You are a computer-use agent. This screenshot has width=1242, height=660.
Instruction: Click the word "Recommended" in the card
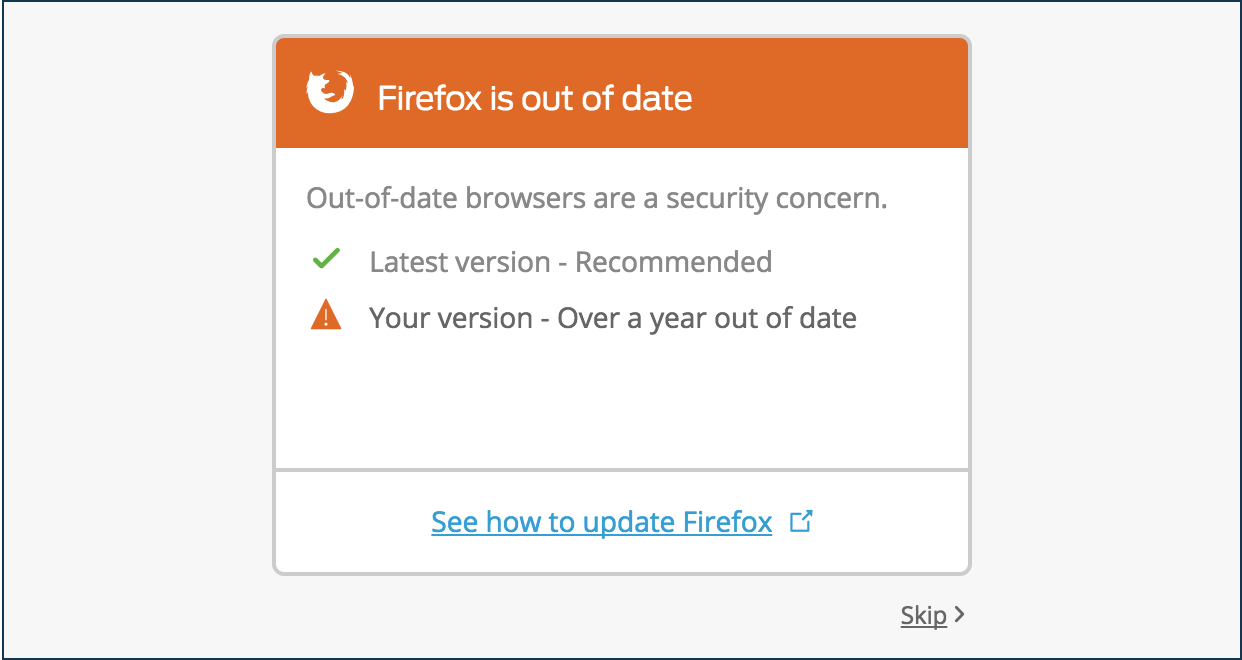click(673, 262)
